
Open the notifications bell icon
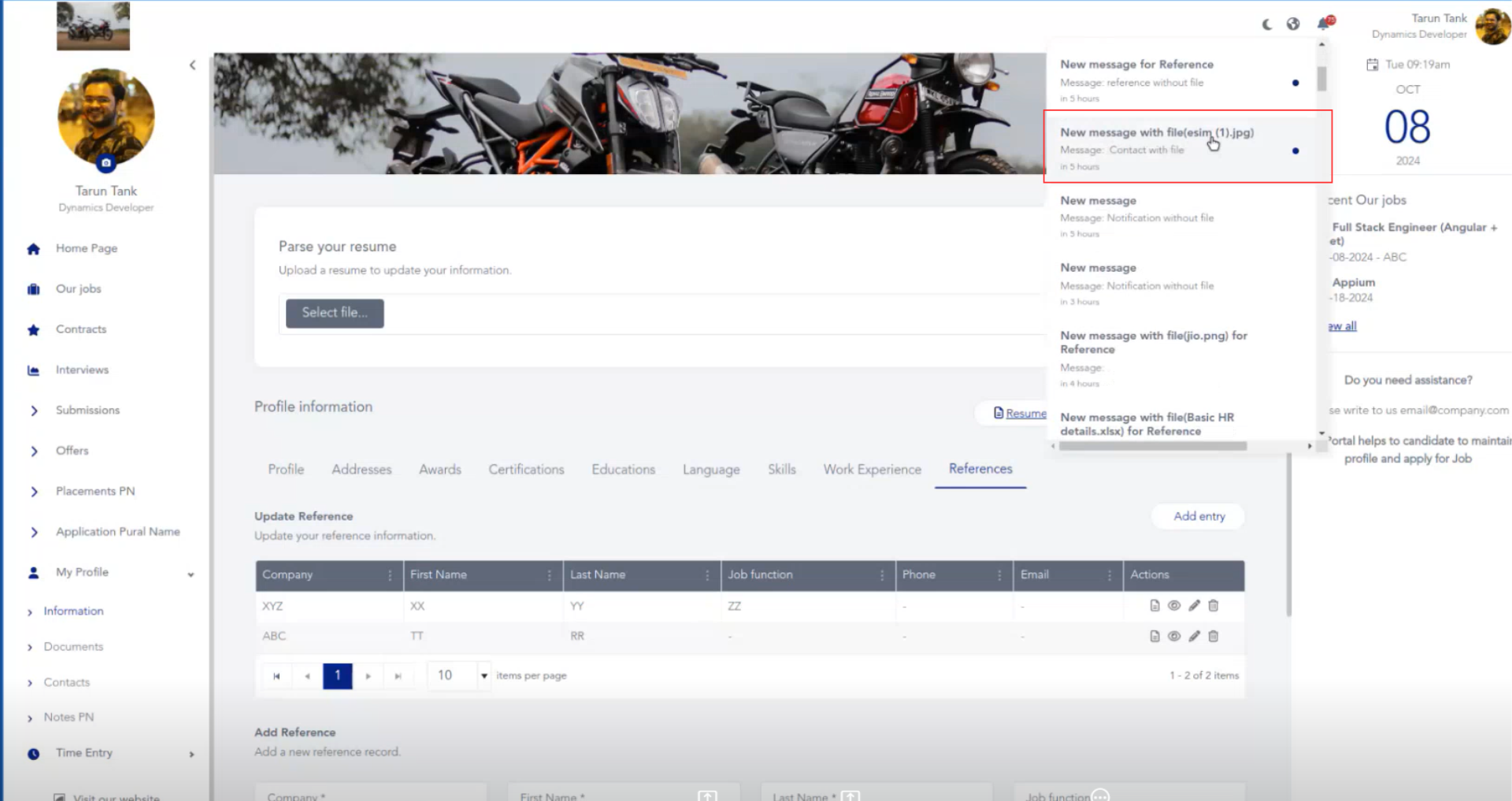(1325, 24)
